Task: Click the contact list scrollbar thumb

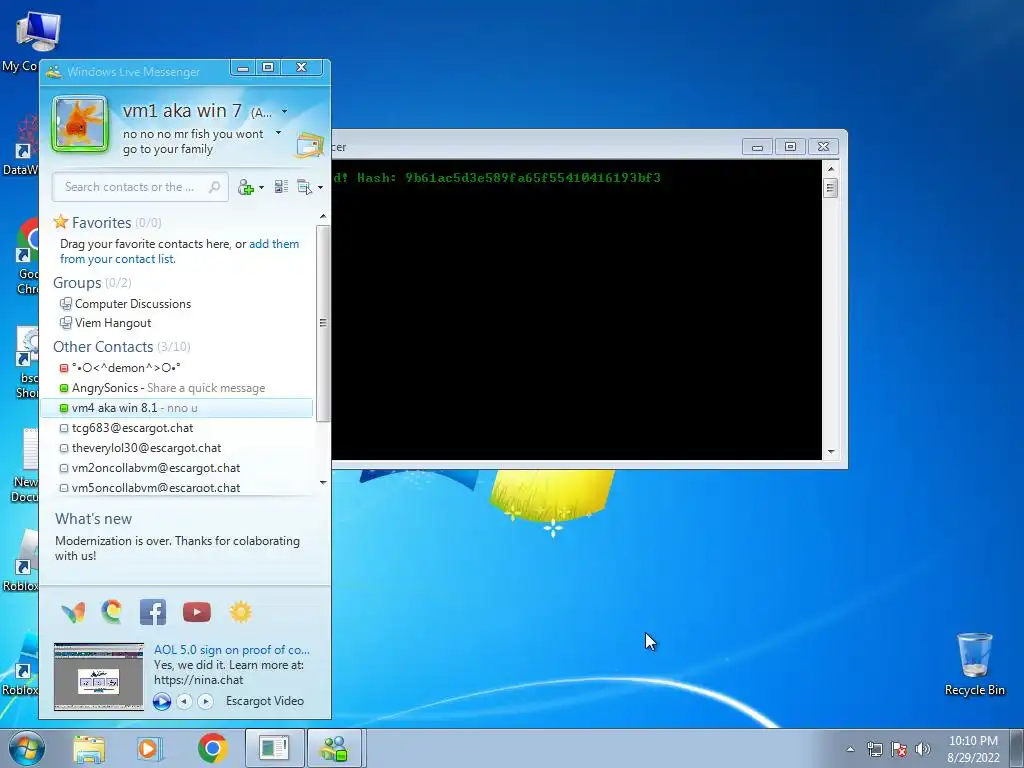Action: point(323,323)
